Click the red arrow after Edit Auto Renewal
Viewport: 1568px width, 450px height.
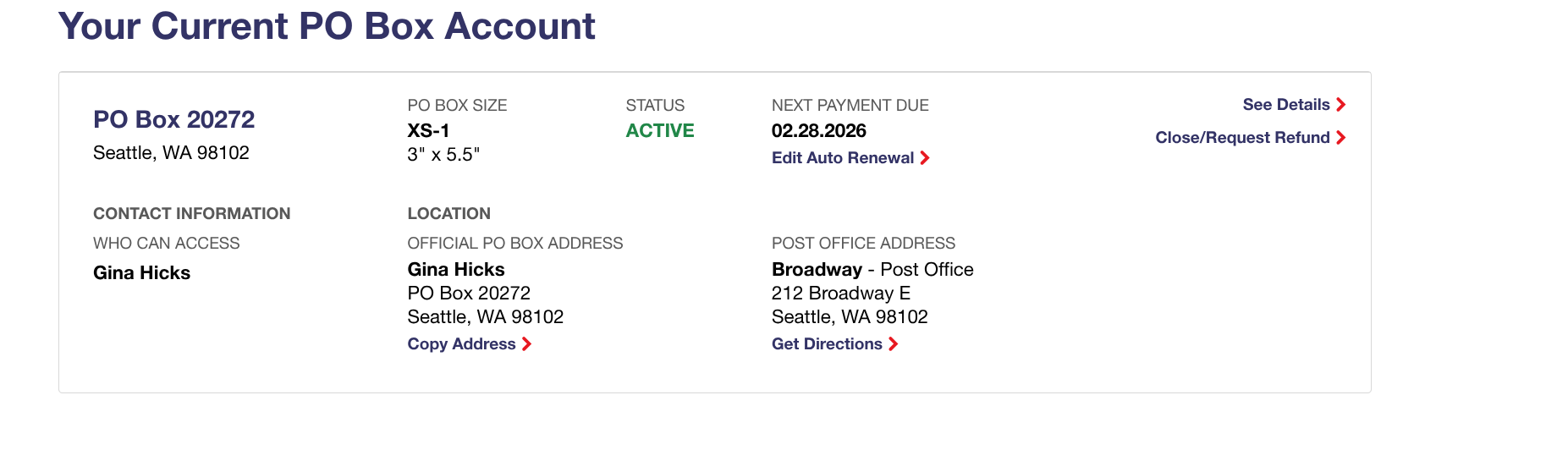(925, 158)
